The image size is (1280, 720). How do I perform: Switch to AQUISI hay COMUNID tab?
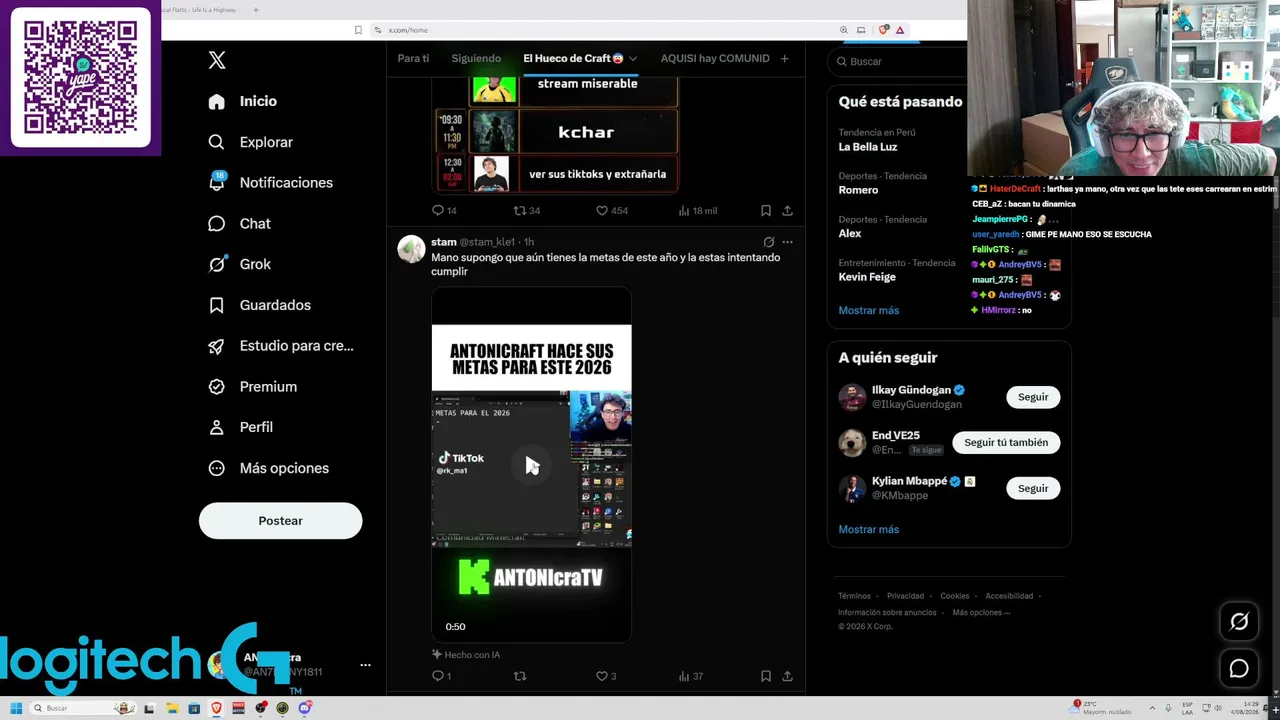tap(715, 58)
